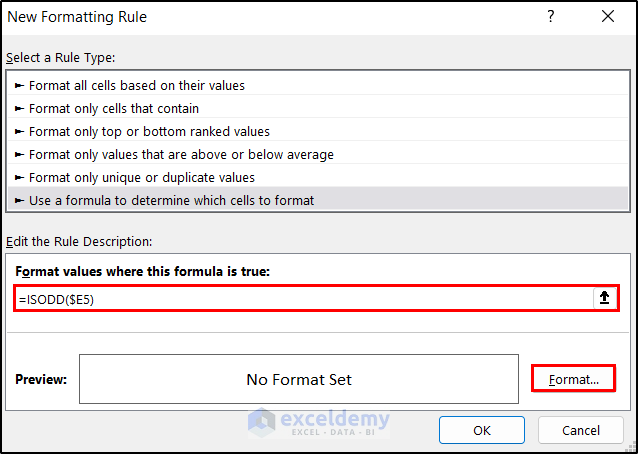
Task: Click the =ISODD($E5) formula input box
Action: pos(300,298)
